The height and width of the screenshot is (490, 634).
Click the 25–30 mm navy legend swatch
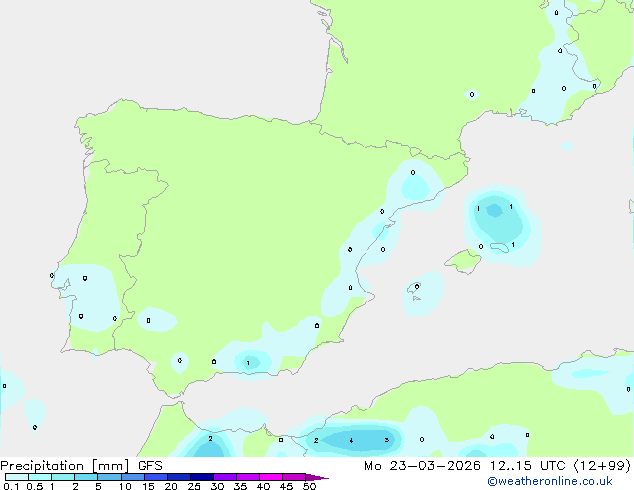click(202, 477)
